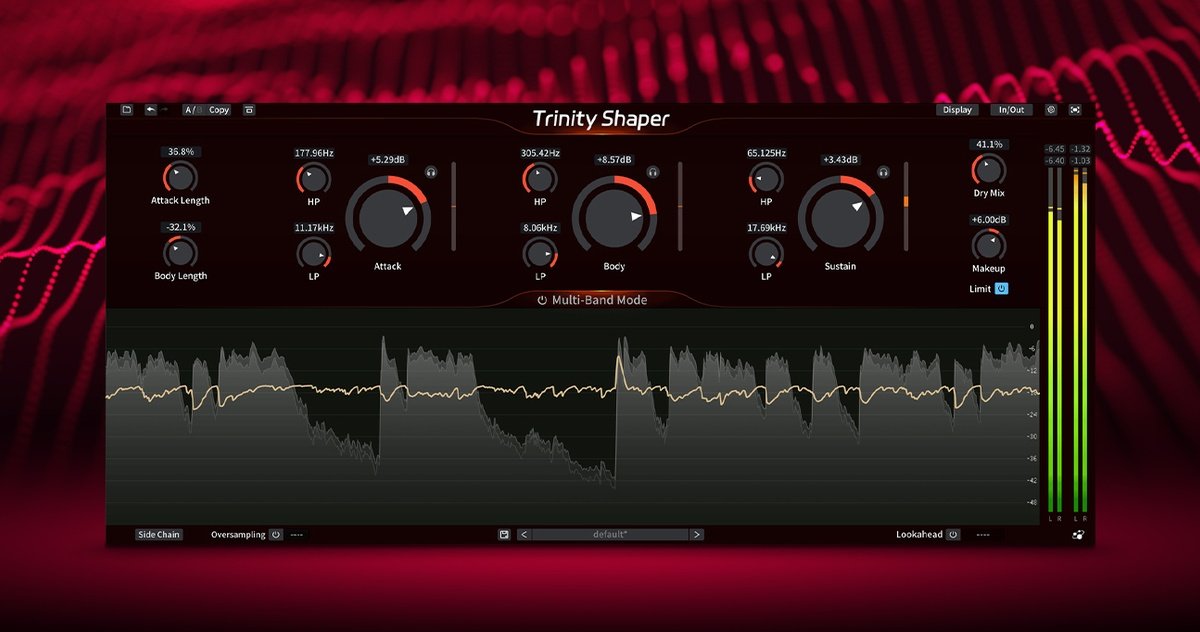Viewport: 1200px width, 632px height.
Task: Switch the A/B comparison state
Action: pyautogui.click(x=192, y=110)
